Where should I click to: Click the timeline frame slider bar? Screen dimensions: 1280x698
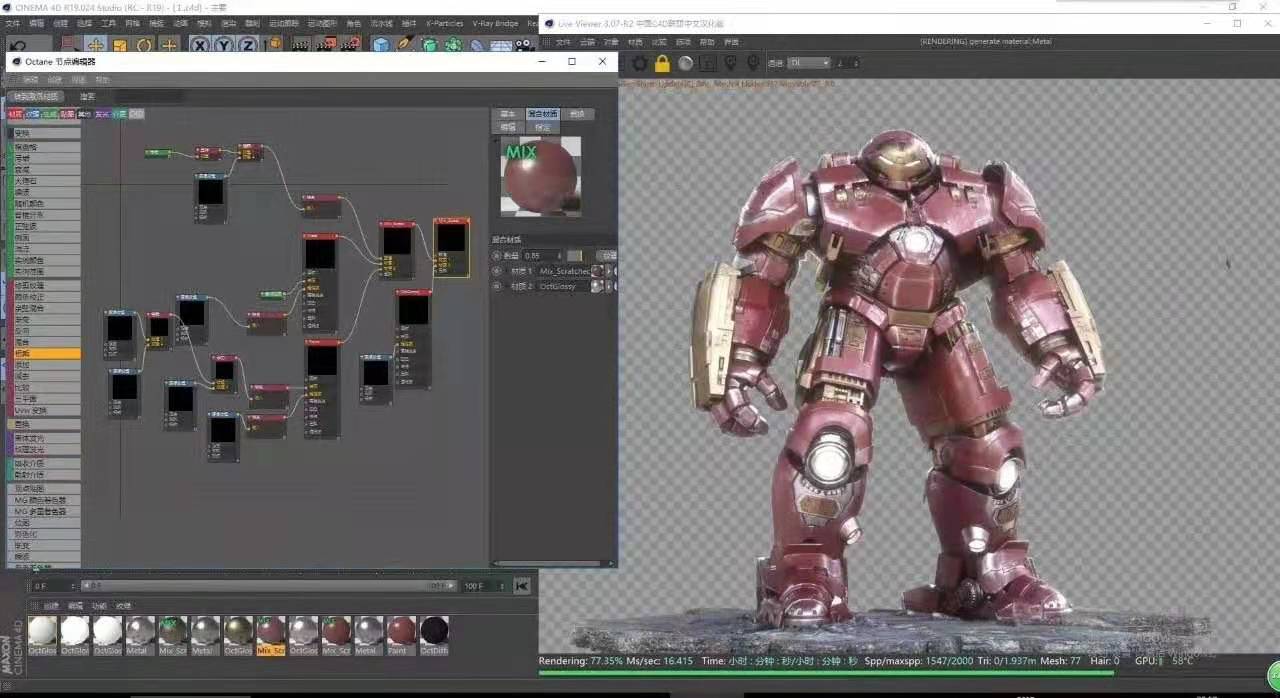coord(267,586)
